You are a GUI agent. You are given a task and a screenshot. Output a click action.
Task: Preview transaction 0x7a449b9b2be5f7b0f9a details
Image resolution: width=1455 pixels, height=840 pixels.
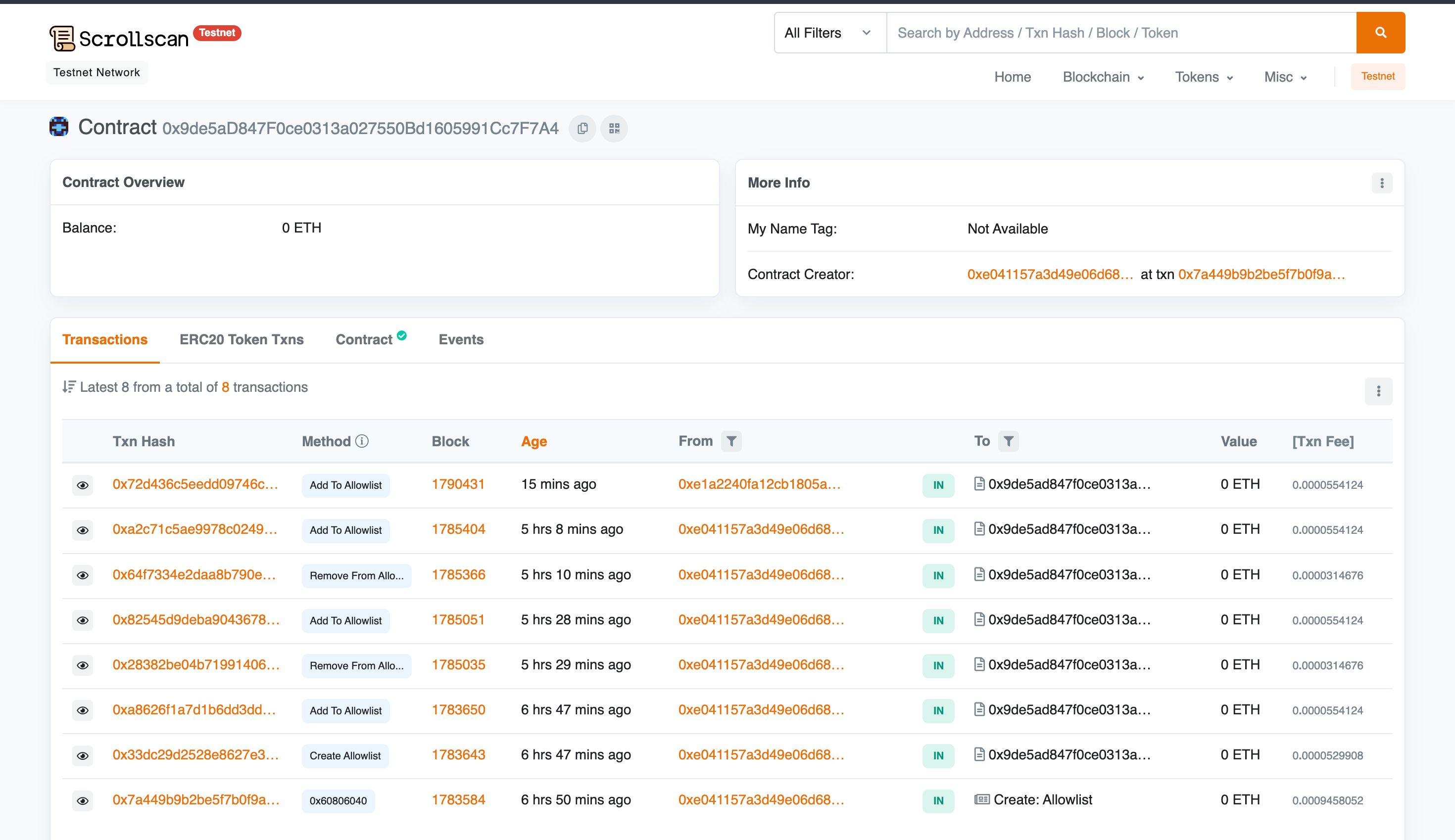point(83,801)
